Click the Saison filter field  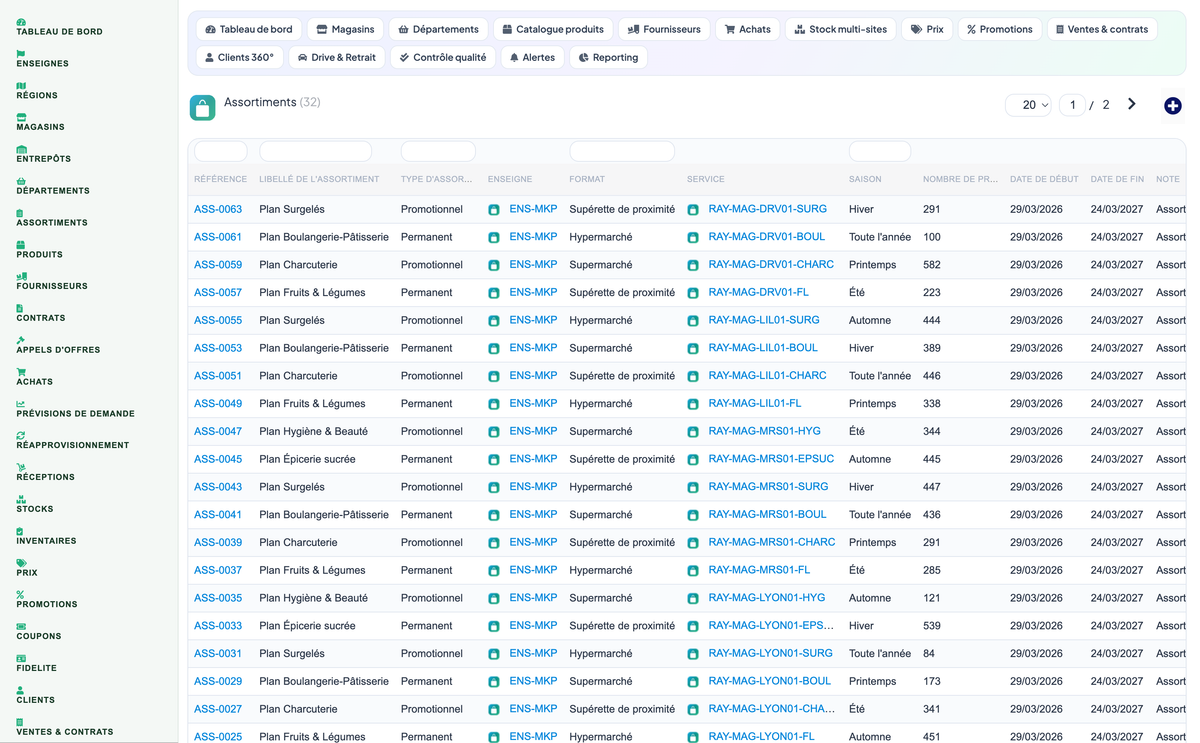(x=880, y=151)
